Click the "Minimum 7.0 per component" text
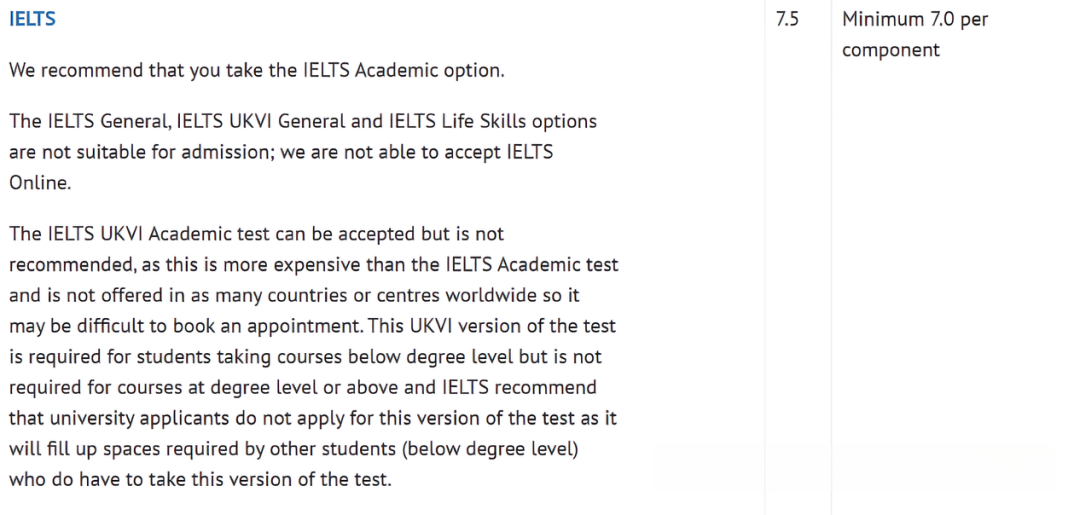 point(914,34)
